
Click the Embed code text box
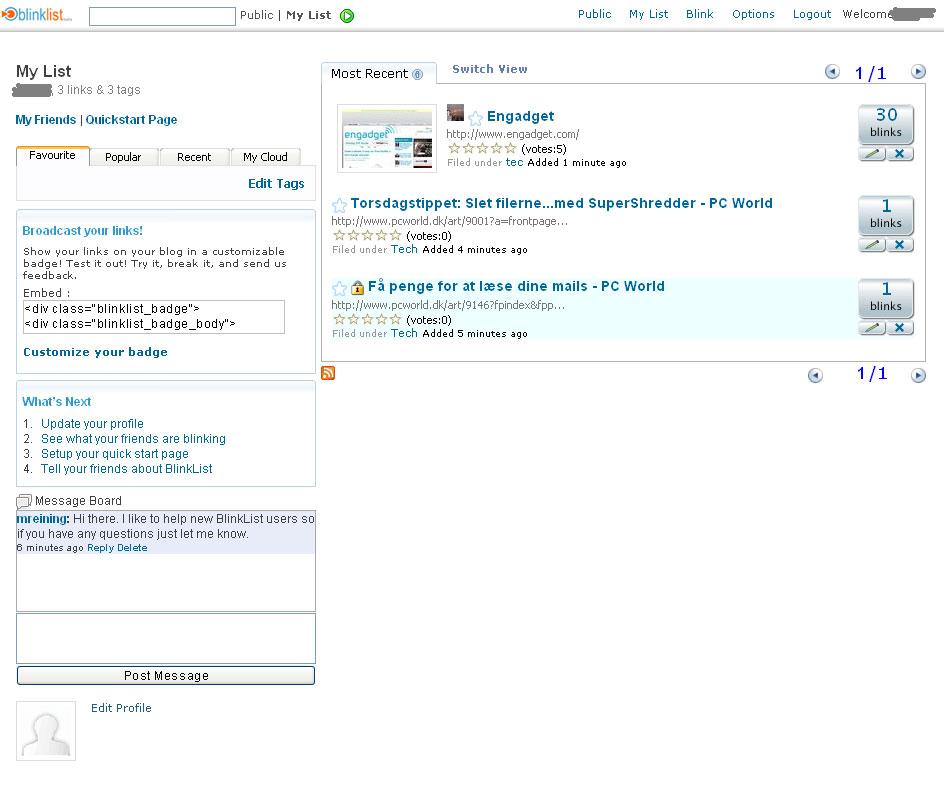pyautogui.click(x=154, y=317)
